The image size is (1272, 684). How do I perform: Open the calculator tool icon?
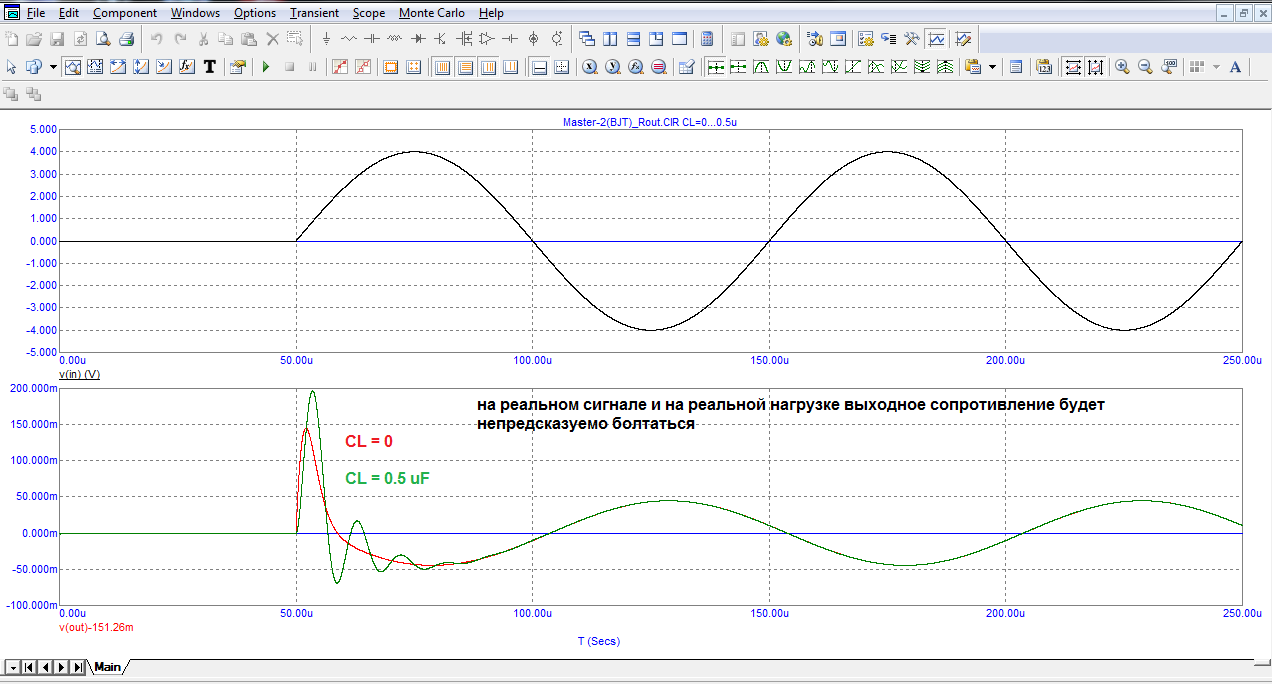coord(707,39)
